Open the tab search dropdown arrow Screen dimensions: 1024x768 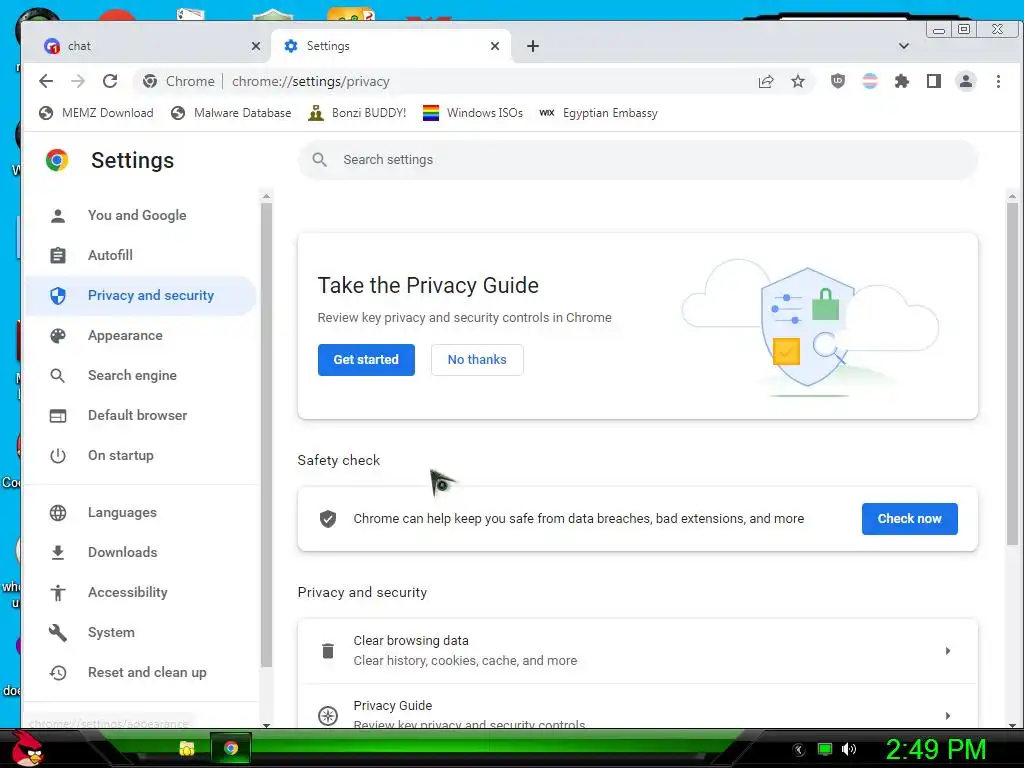click(904, 46)
